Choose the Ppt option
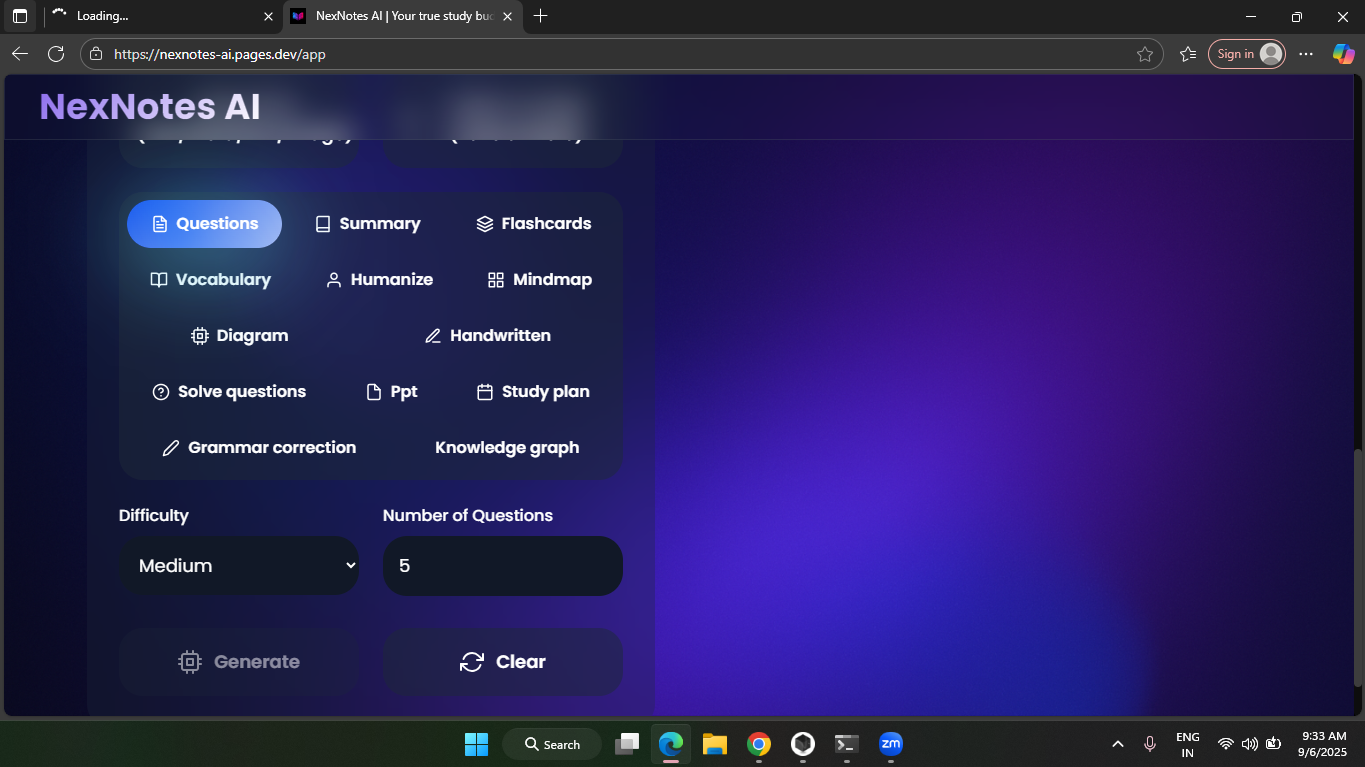Screen dimensions: 1365x767 (392, 392)
